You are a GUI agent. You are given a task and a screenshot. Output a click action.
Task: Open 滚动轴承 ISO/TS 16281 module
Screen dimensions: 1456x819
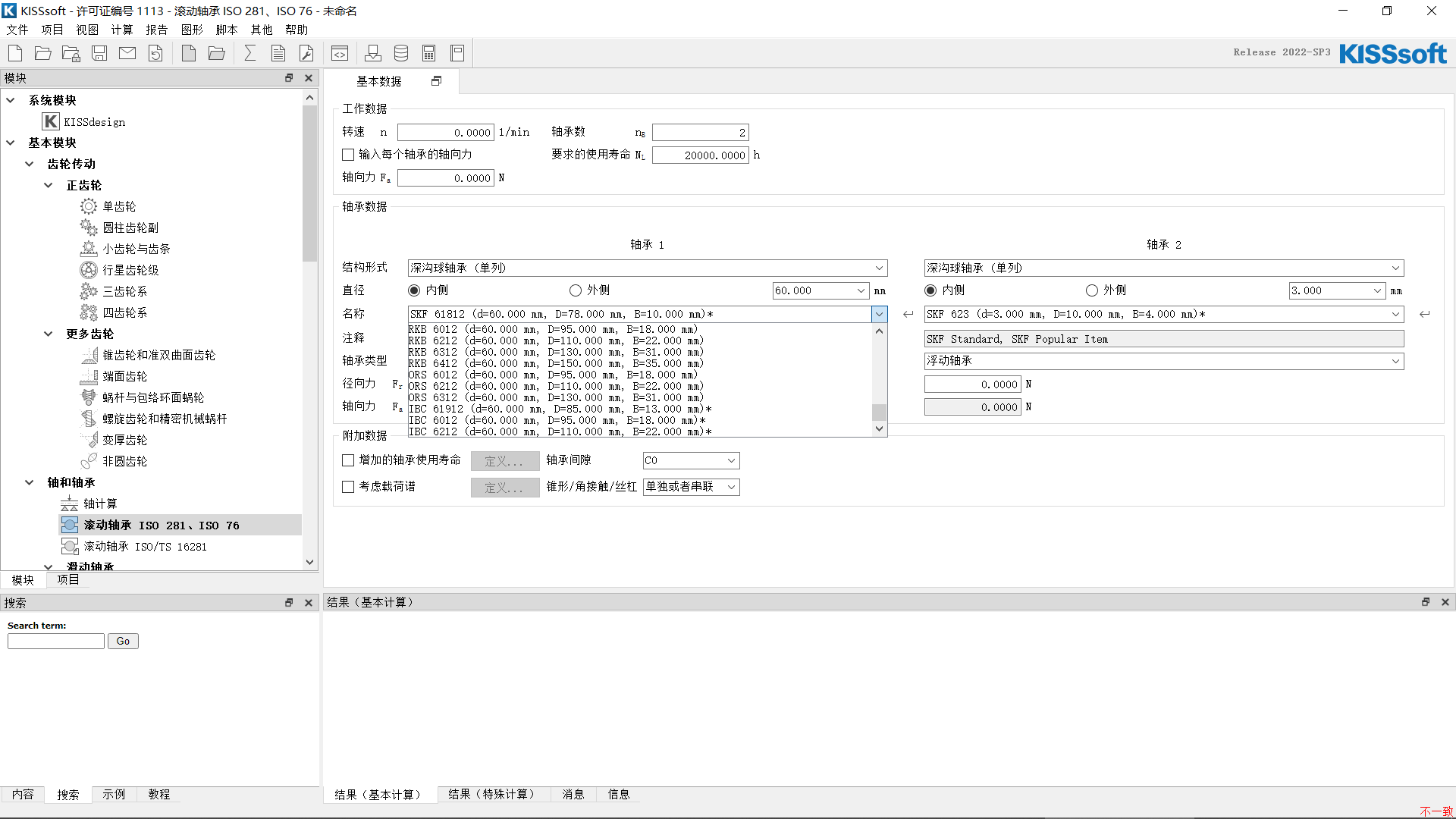pos(144,547)
